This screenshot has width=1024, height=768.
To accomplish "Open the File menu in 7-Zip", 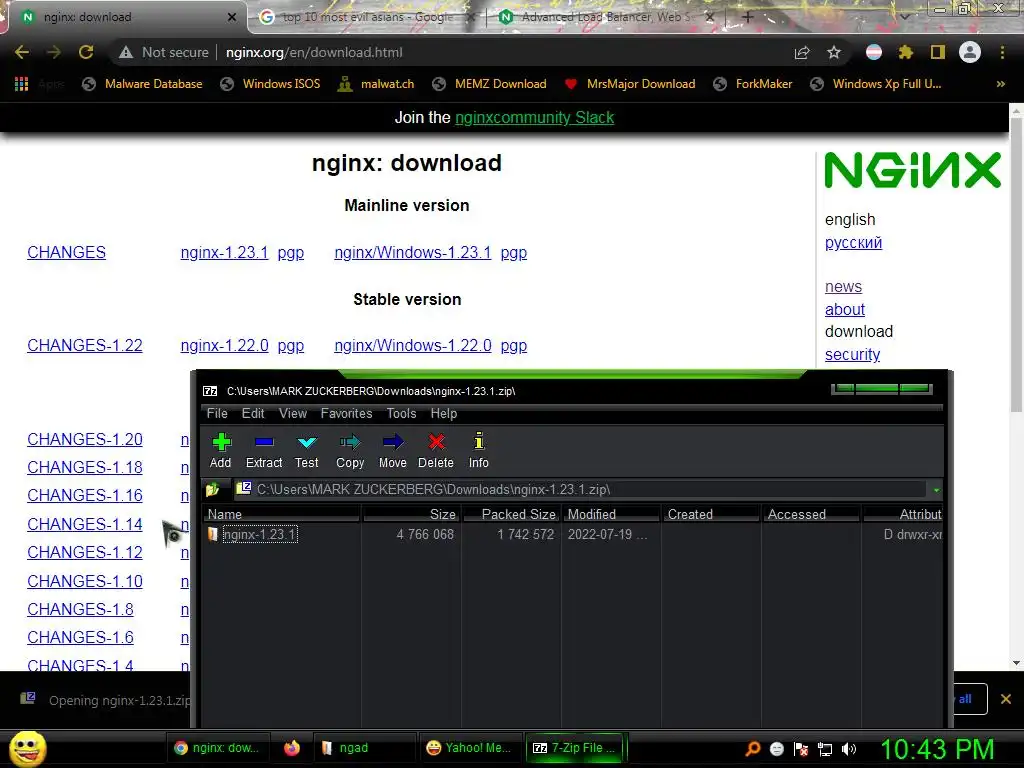I will point(217,413).
